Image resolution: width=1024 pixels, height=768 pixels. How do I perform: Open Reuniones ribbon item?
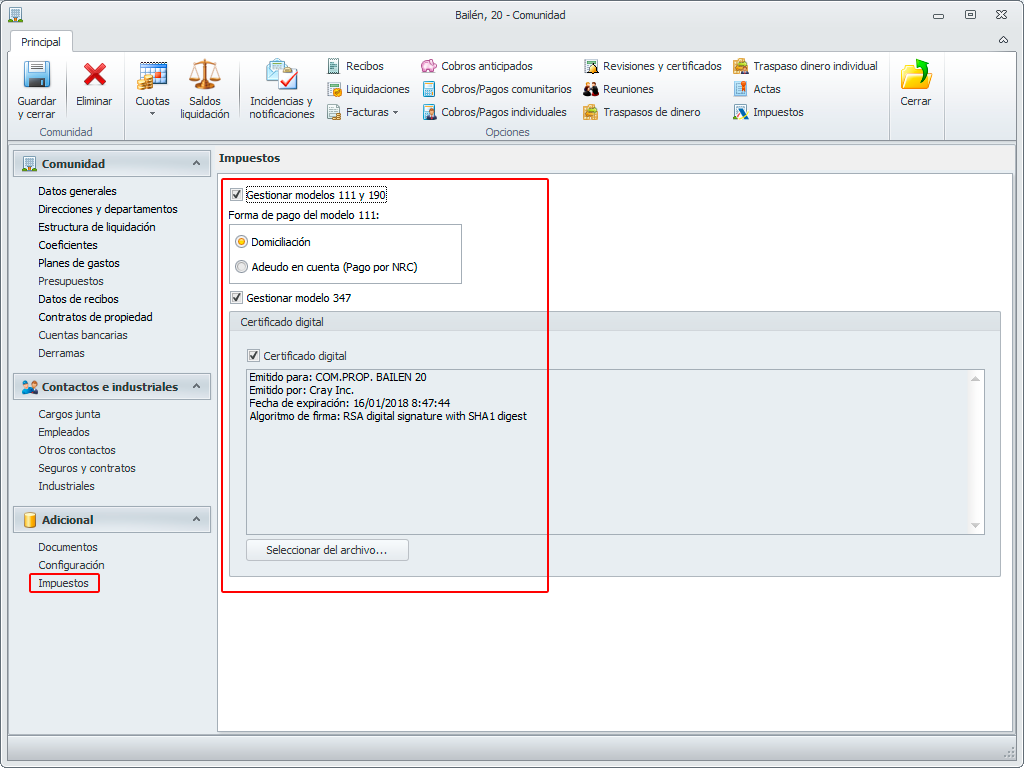pyautogui.click(x=618, y=89)
